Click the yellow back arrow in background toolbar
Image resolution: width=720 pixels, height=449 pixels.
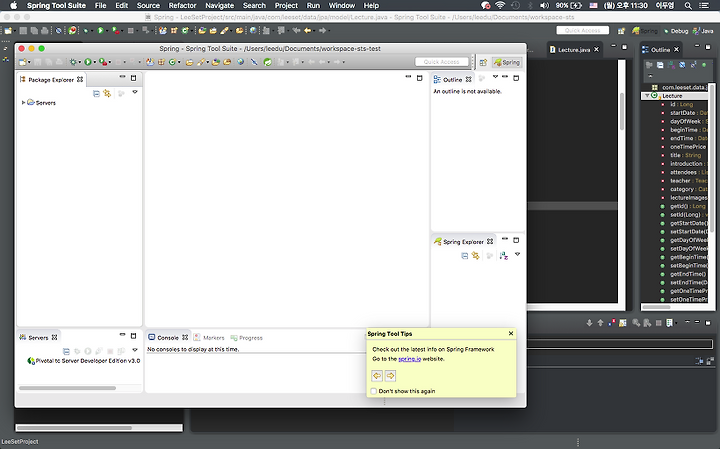[307, 31]
